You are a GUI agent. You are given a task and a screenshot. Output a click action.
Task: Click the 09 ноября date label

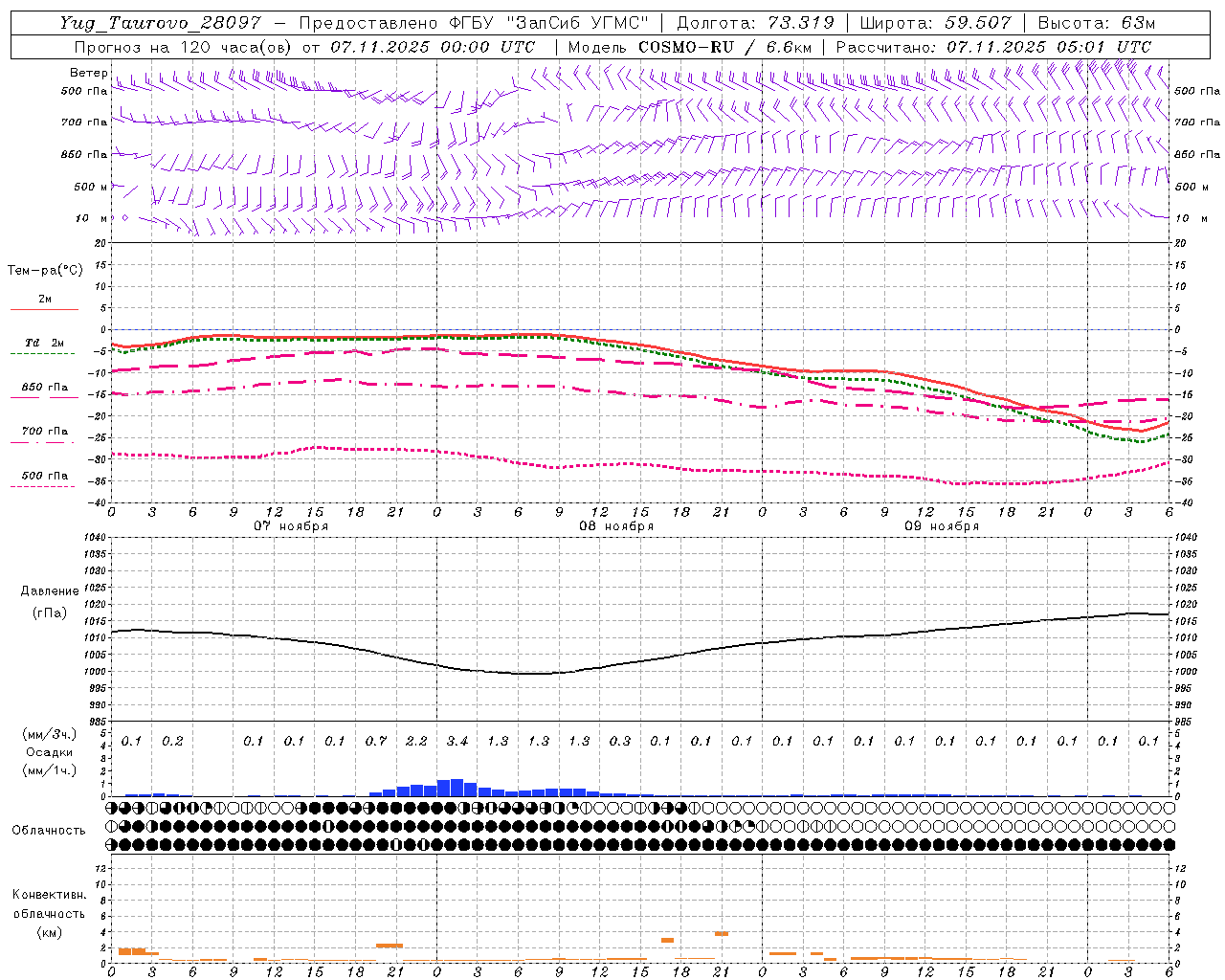click(x=942, y=526)
